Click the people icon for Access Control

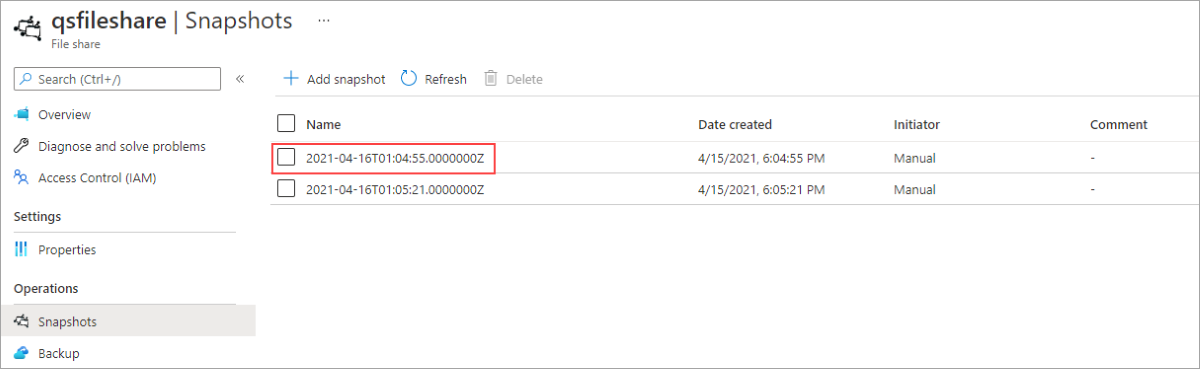point(22,178)
